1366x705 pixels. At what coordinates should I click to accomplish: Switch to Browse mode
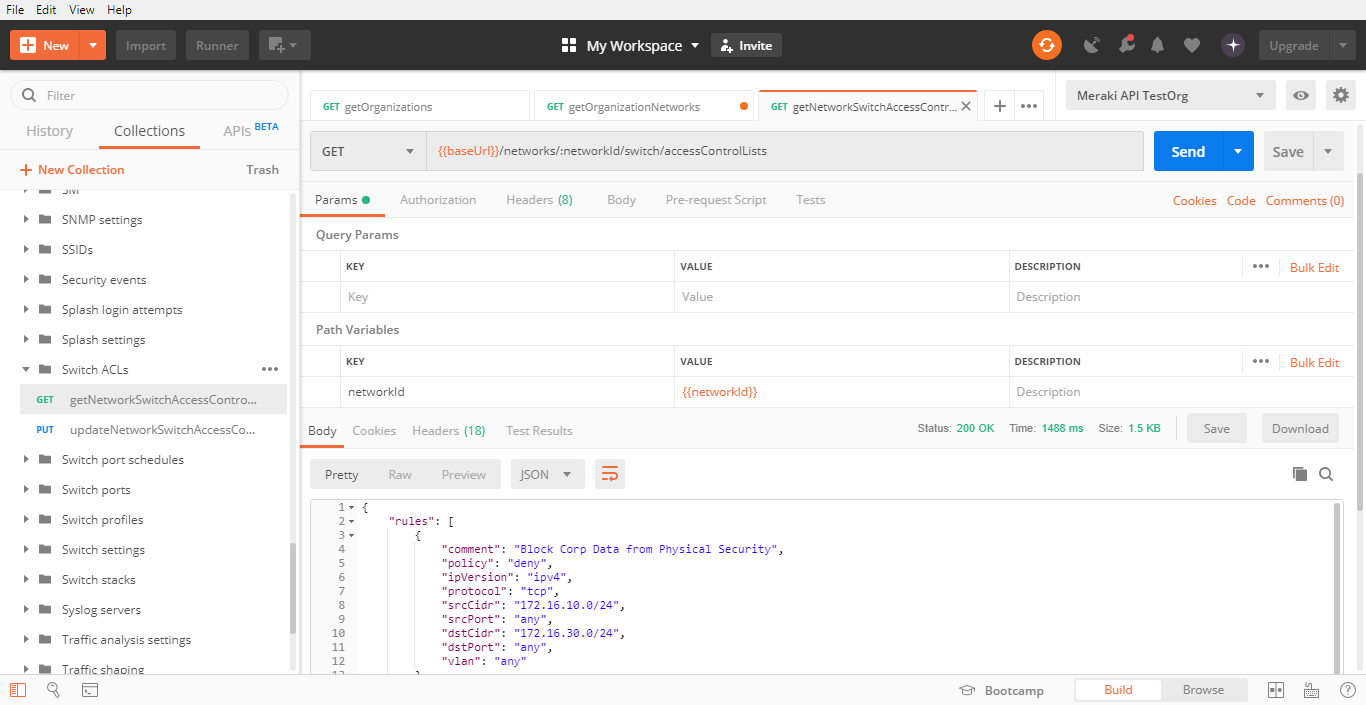point(1203,690)
